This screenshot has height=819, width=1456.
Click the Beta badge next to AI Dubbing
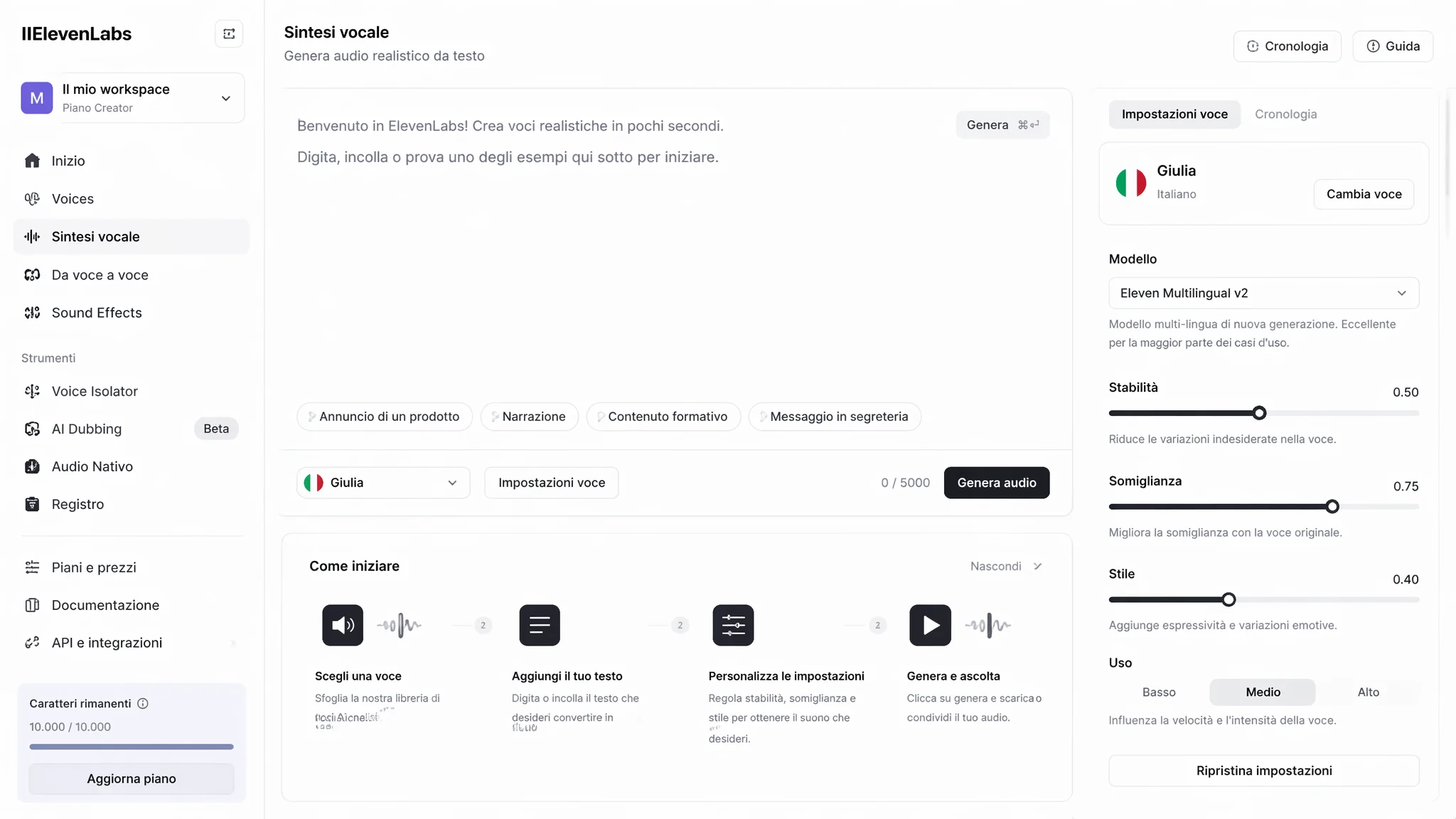[x=216, y=429]
